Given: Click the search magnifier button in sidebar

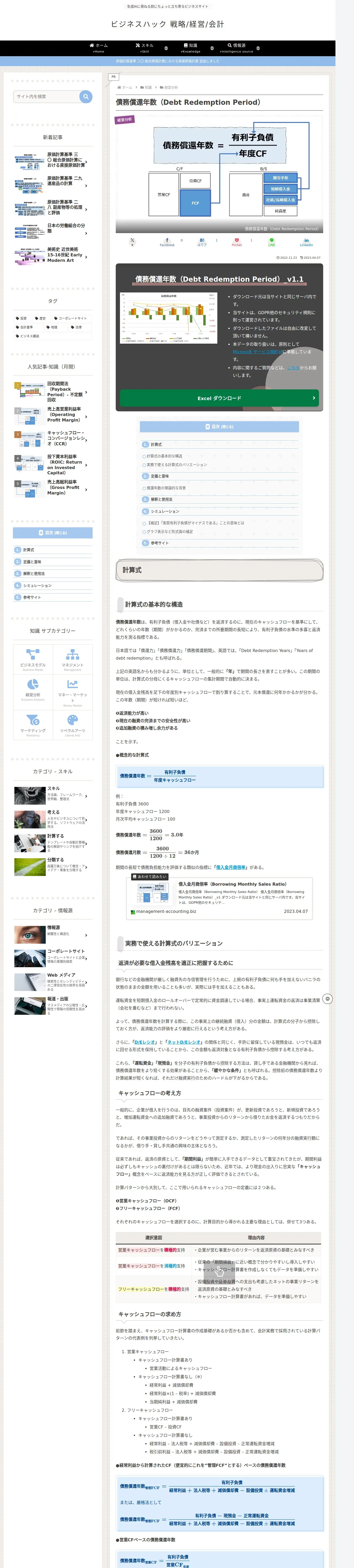Looking at the screenshot, I should pos(86,96).
